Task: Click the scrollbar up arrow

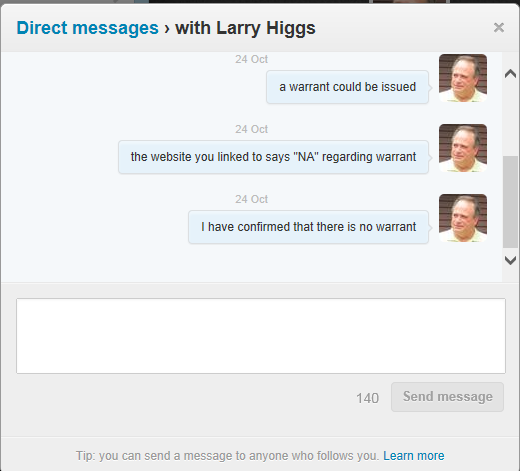Action: tap(510, 73)
